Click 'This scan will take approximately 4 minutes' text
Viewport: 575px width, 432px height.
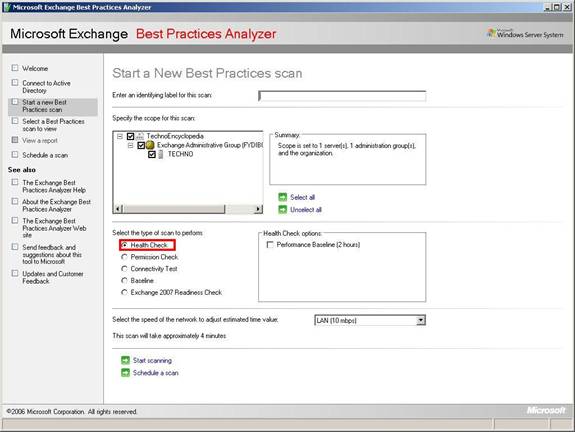pos(169,336)
